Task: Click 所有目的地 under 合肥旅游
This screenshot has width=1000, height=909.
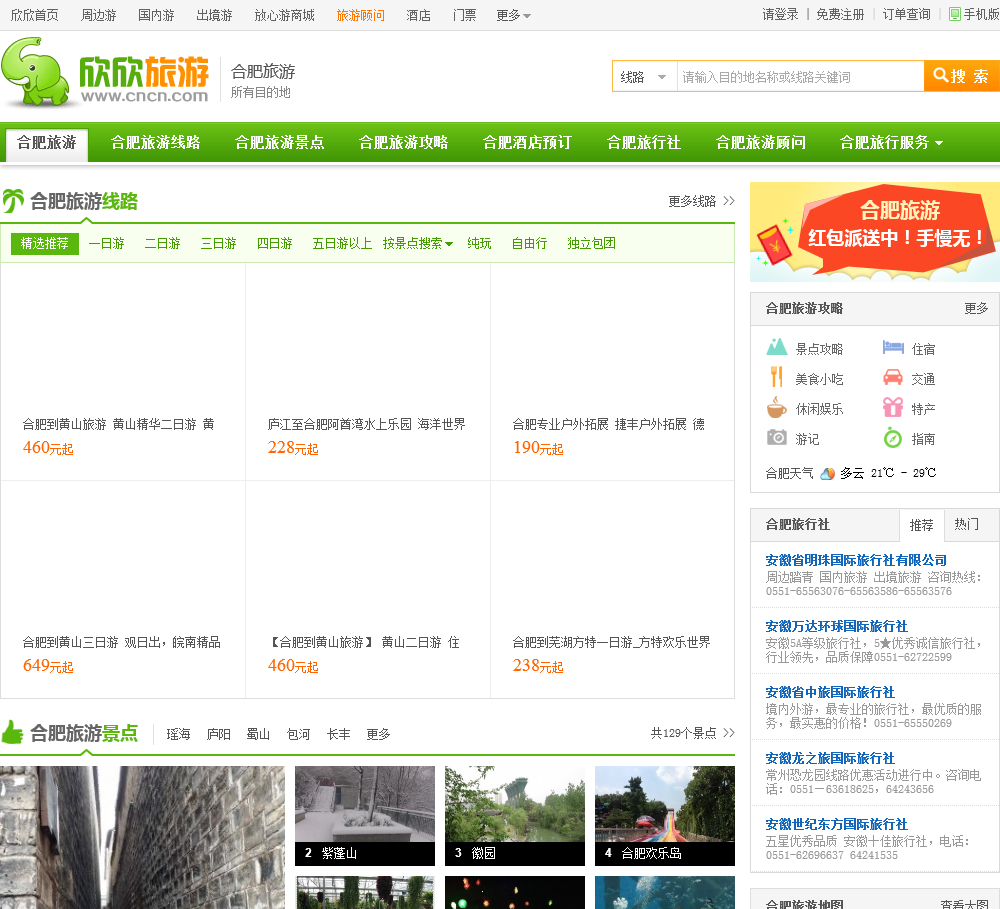Action: point(260,92)
